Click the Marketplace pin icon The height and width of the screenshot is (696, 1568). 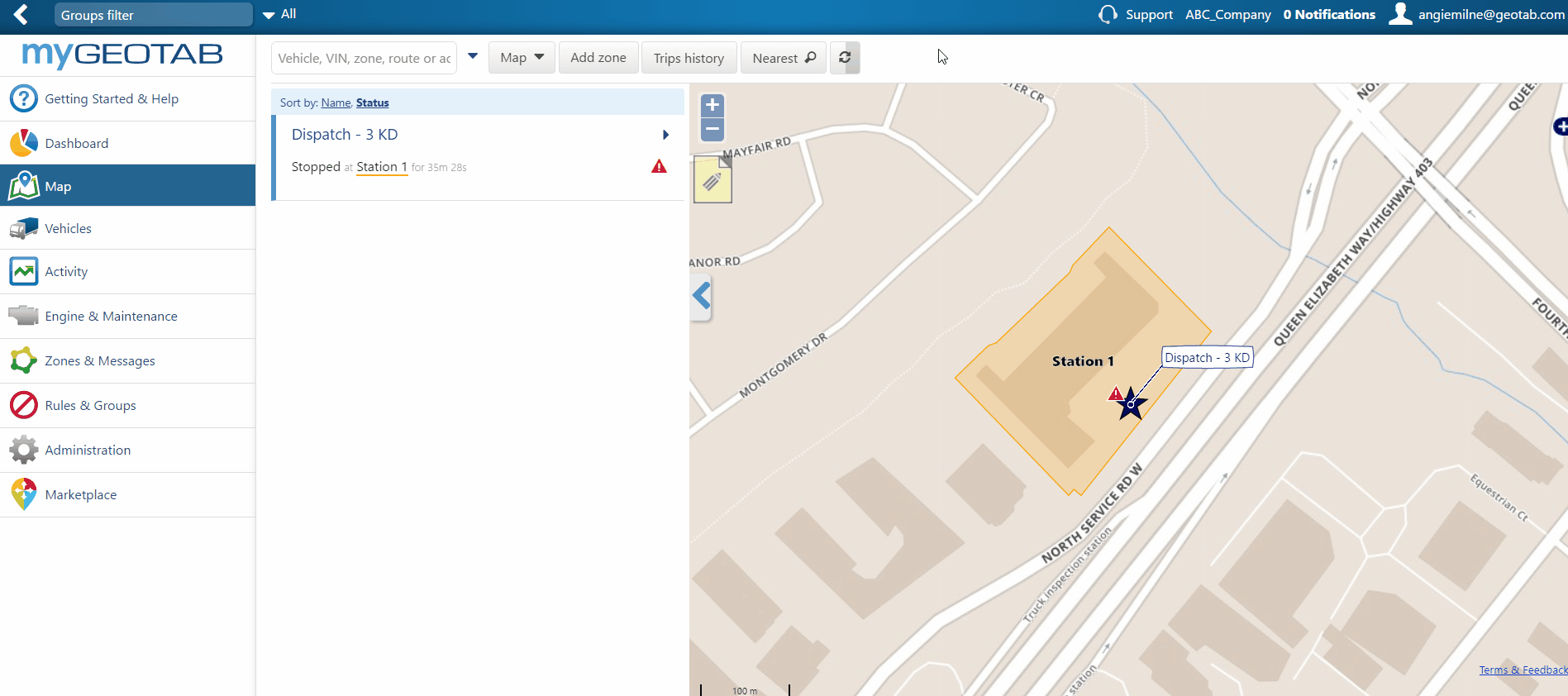coord(24,494)
